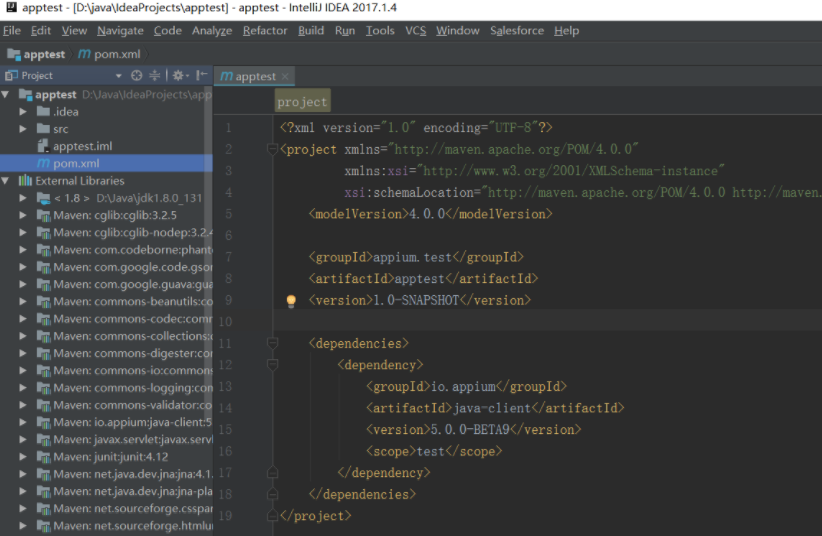Click the java-client artifactId text

492,408
